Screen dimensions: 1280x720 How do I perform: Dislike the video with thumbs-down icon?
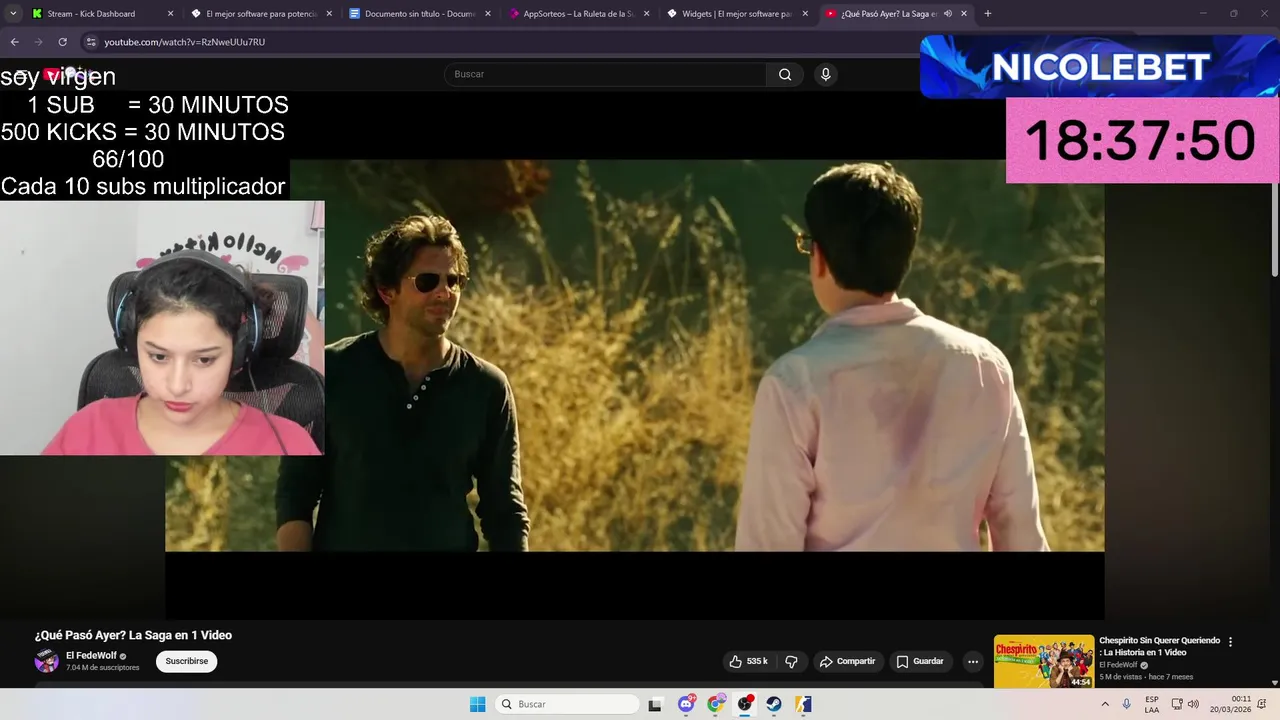pyautogui.click(x=791, y=661)
